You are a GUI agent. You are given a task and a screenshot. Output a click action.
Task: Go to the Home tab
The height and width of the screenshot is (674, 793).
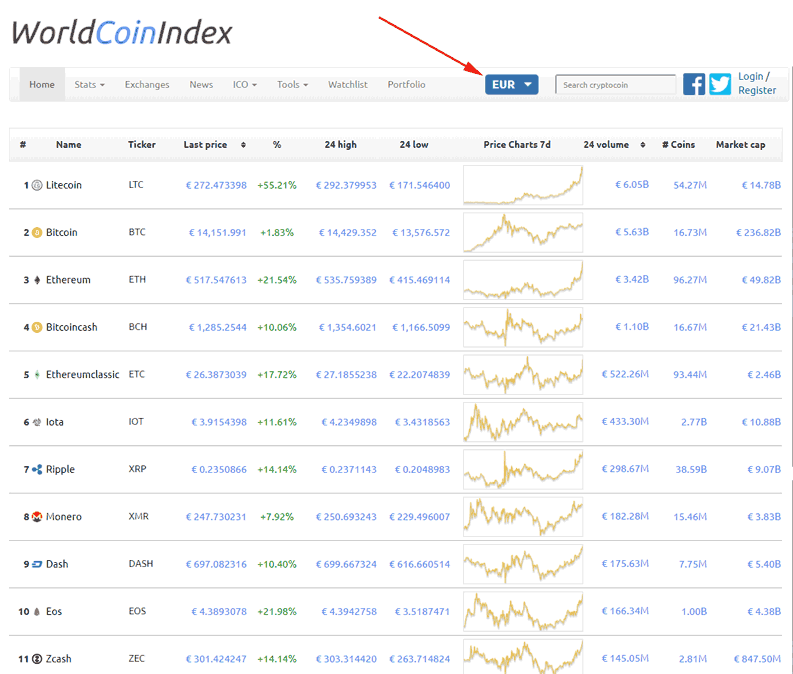[x=42, y=84]
